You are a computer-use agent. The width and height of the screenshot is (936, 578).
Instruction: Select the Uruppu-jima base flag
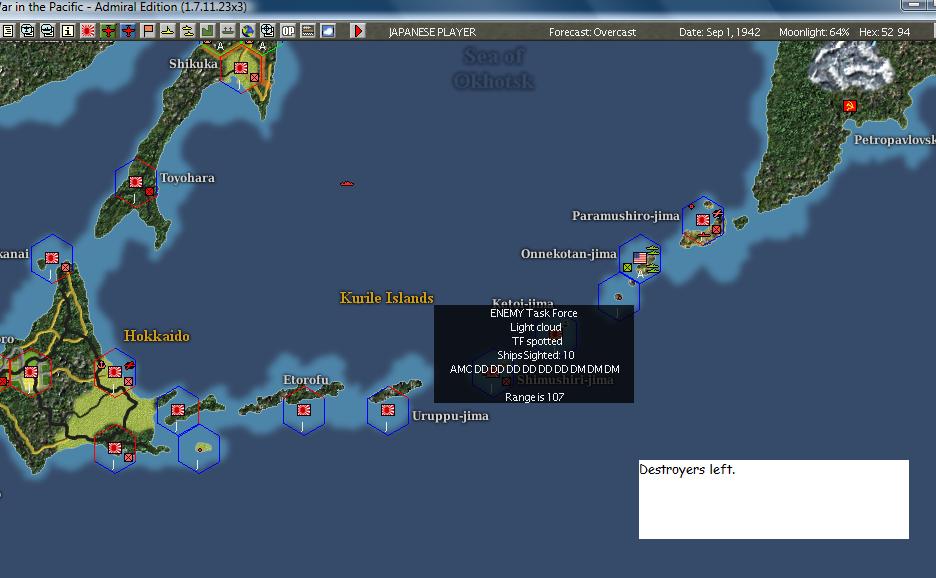388,410
